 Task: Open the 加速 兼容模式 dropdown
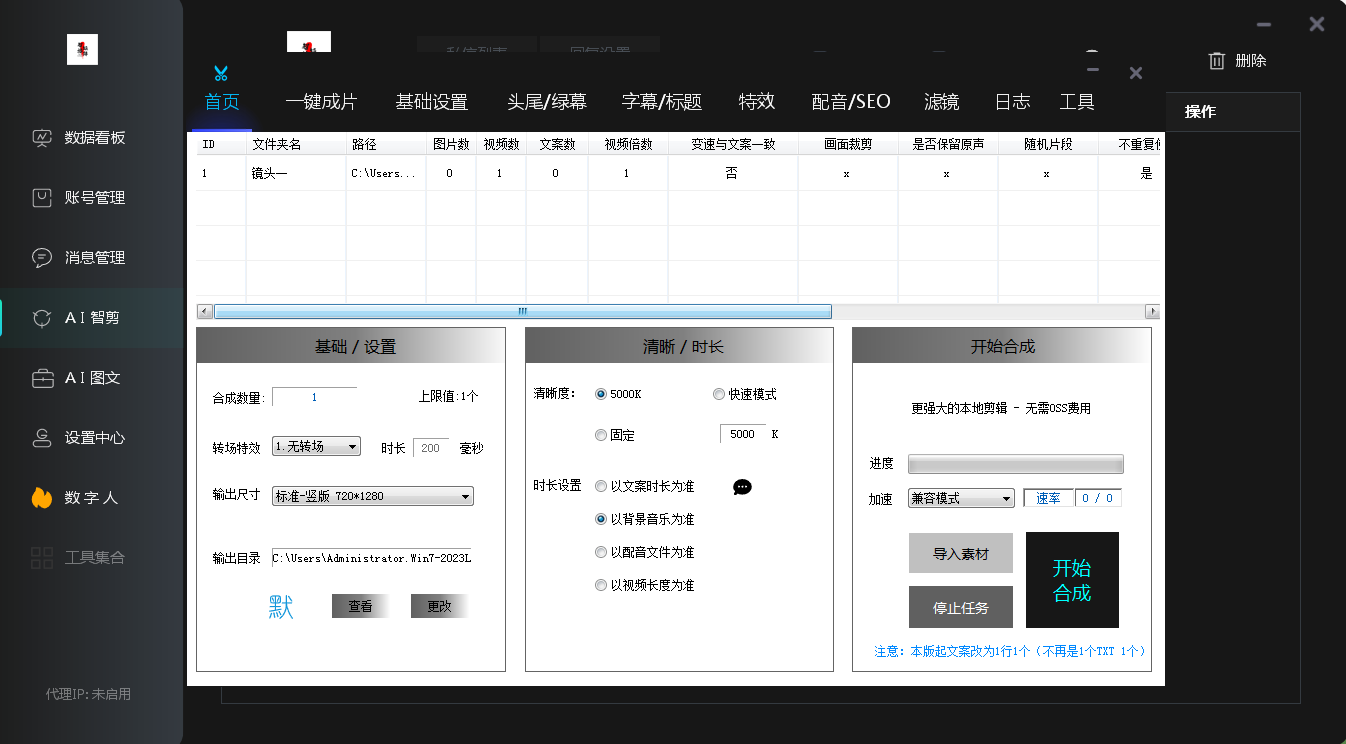(960, 498)
